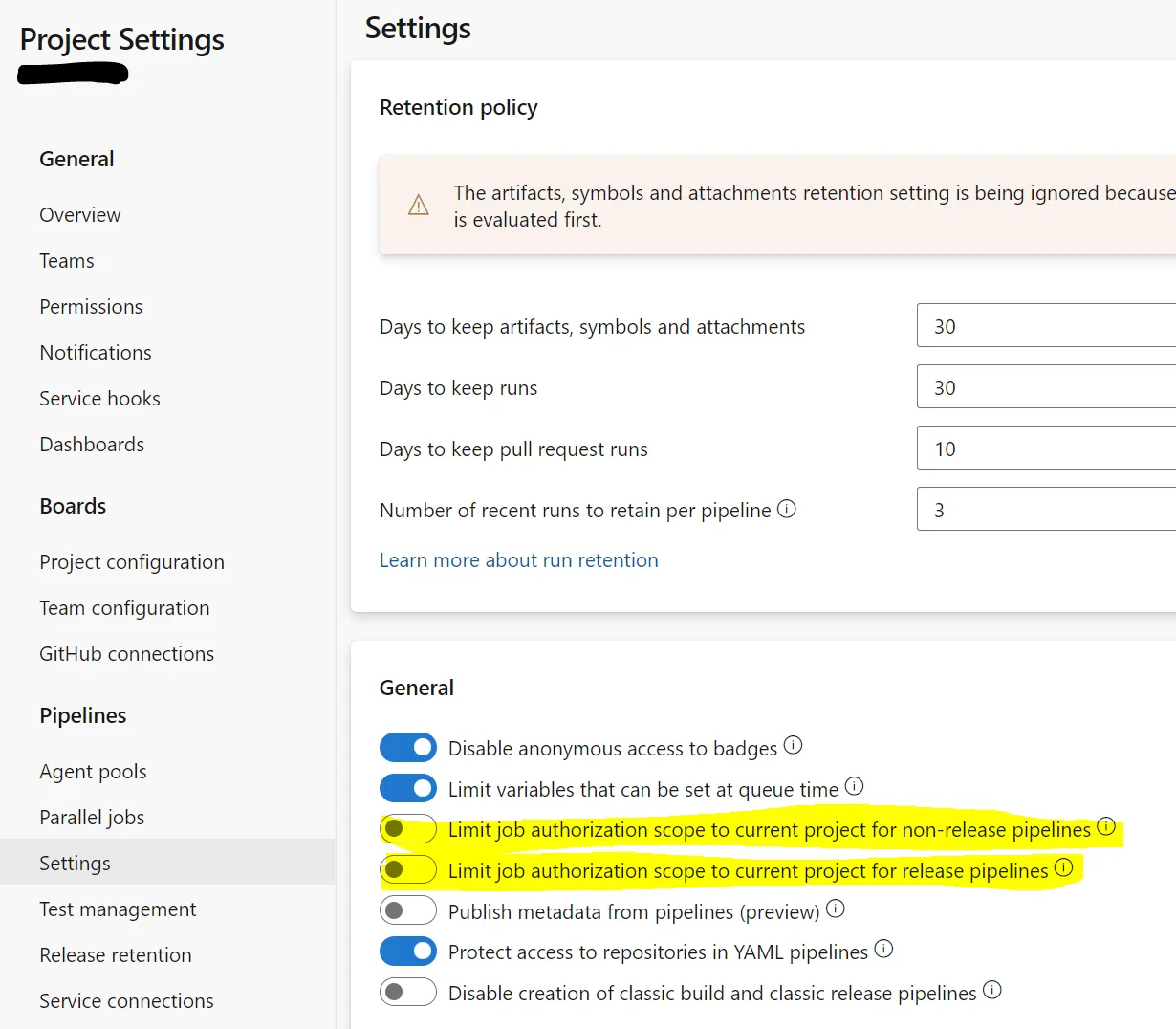Enable job scope limit for non-release pipelines
Screen dimensions: 1176x1029
point(408,829)
